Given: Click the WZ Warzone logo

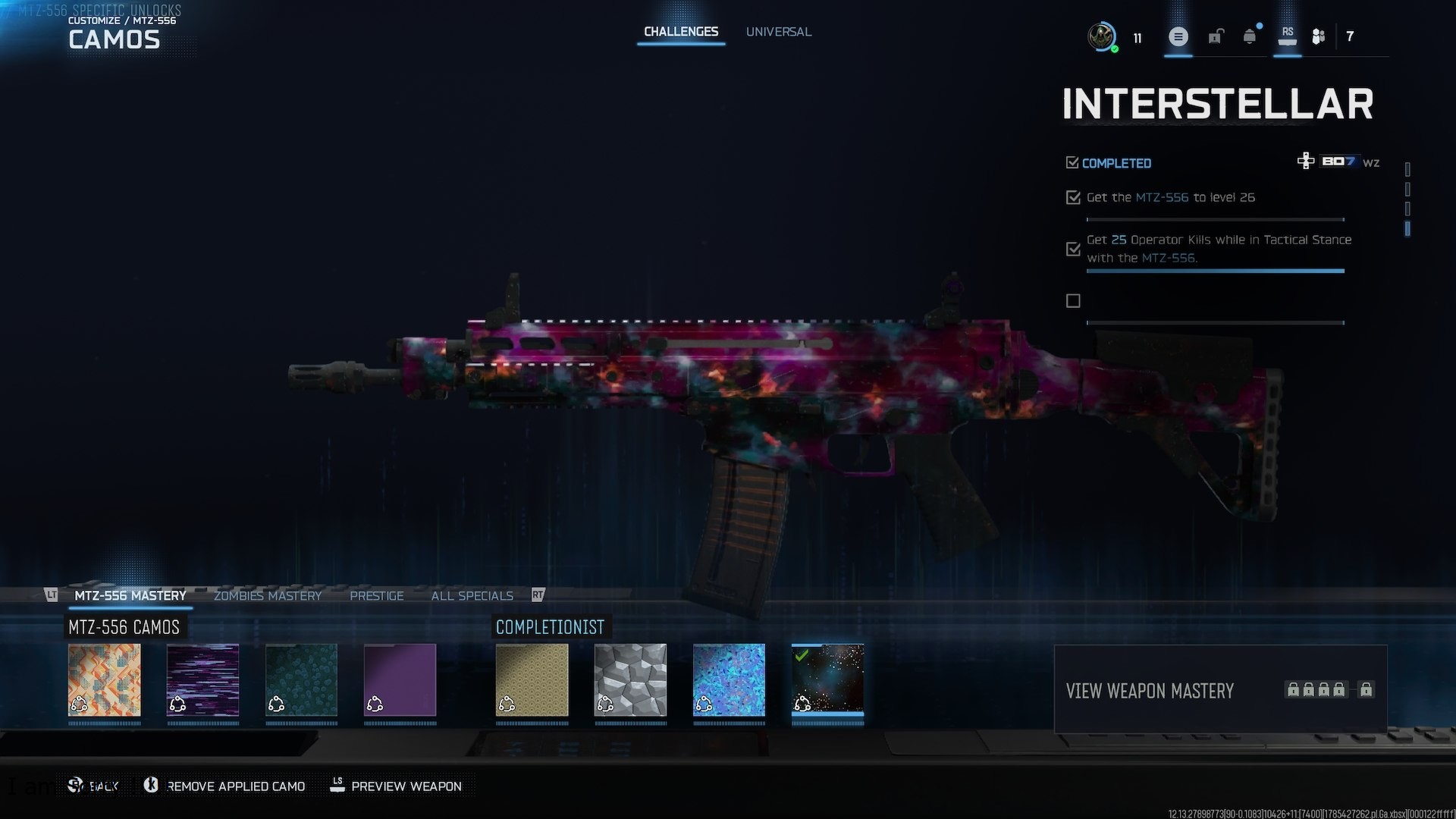Looking at the screenshot, I should pos(1371,162).
